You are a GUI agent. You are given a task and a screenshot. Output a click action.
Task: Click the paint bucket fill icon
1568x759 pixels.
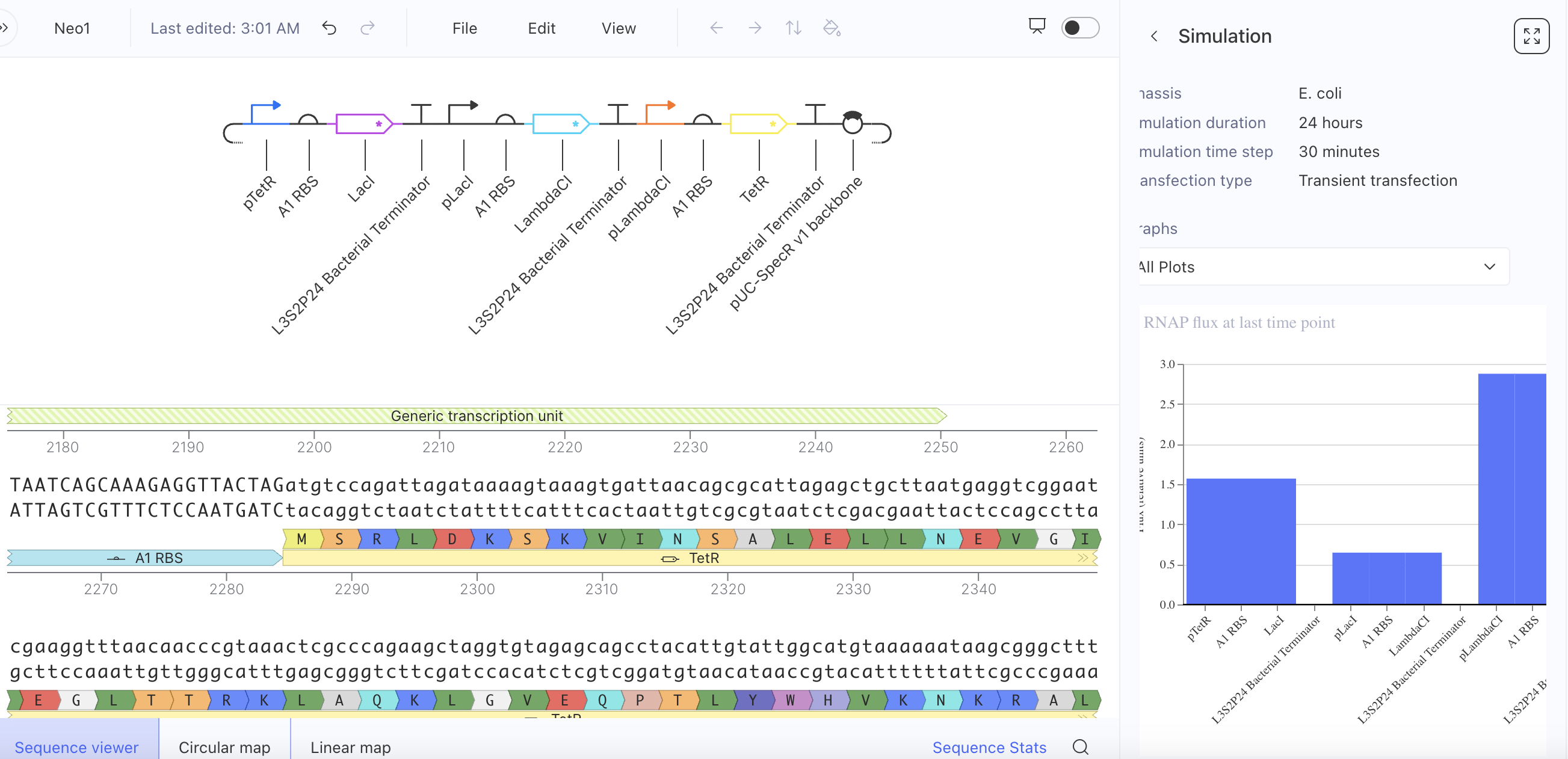(832, 28)
